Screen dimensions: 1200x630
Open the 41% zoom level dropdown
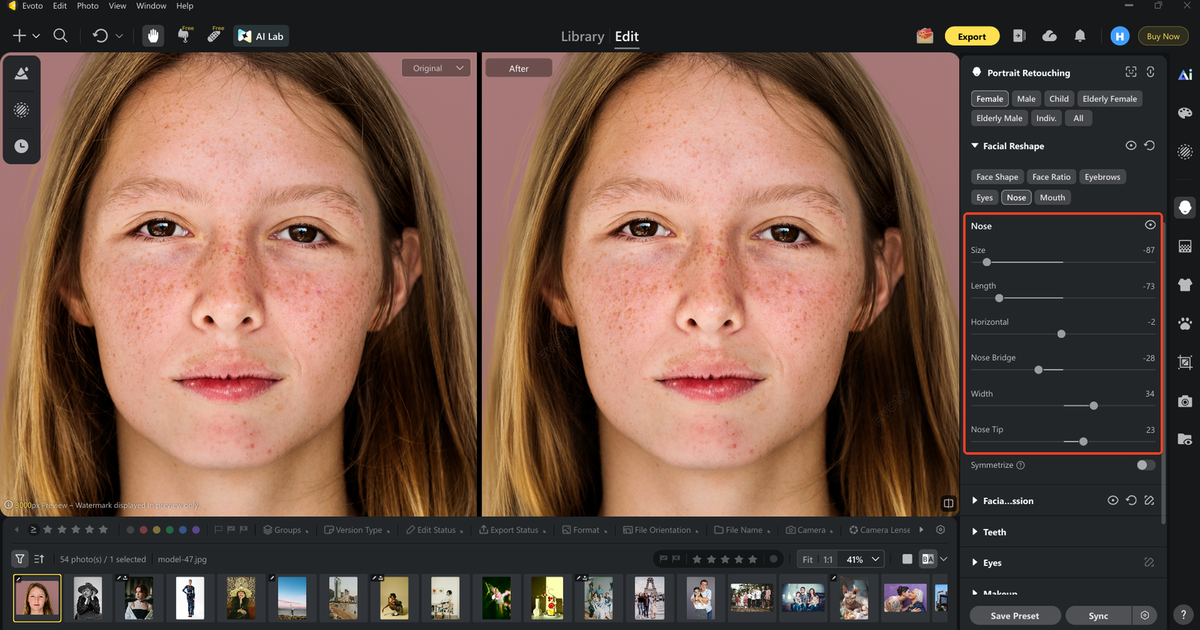[x=862, y=559]
